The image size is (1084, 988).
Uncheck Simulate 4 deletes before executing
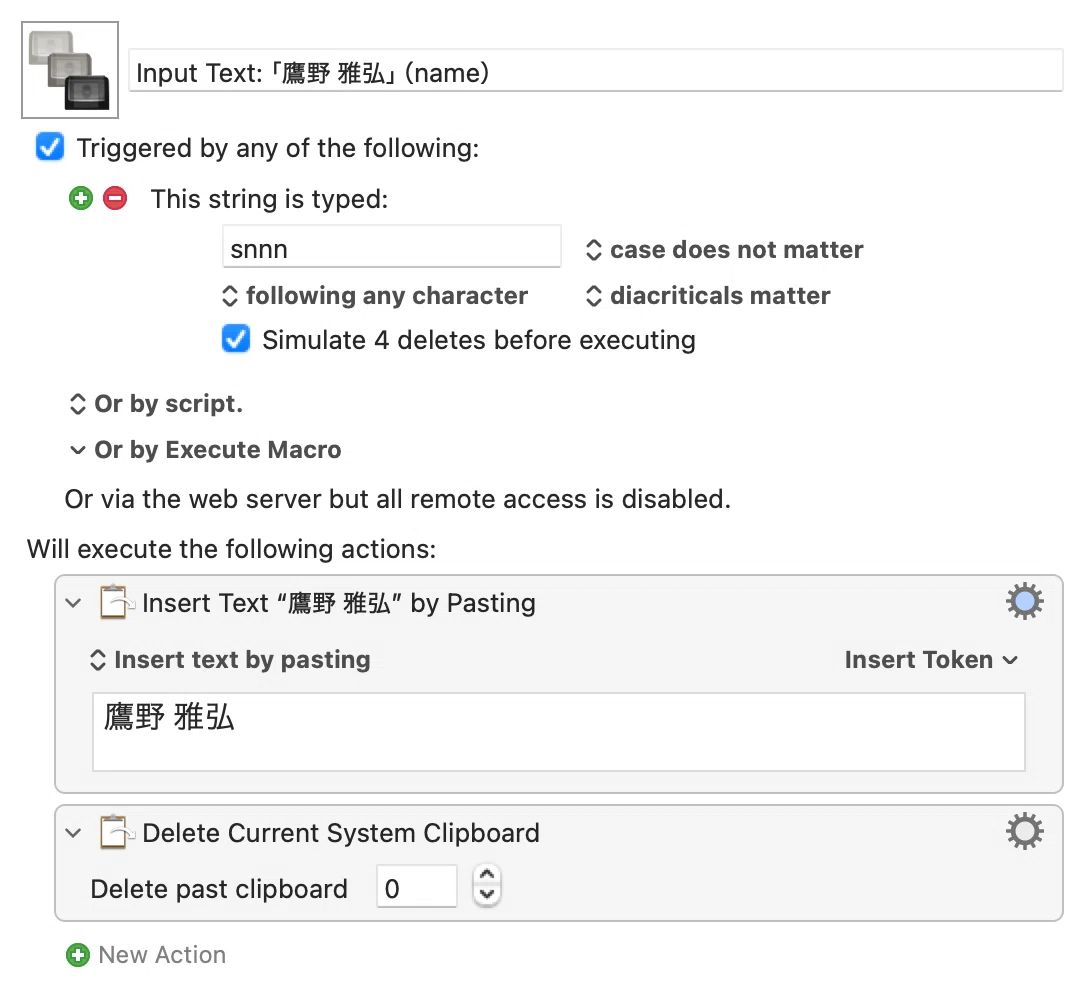[236, 339]
